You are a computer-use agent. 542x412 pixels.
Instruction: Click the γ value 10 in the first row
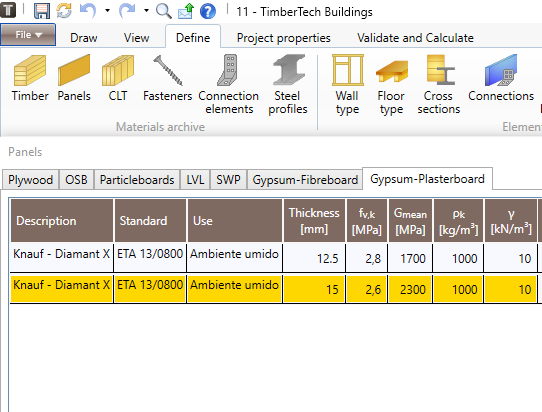click(x=511, y=258)
